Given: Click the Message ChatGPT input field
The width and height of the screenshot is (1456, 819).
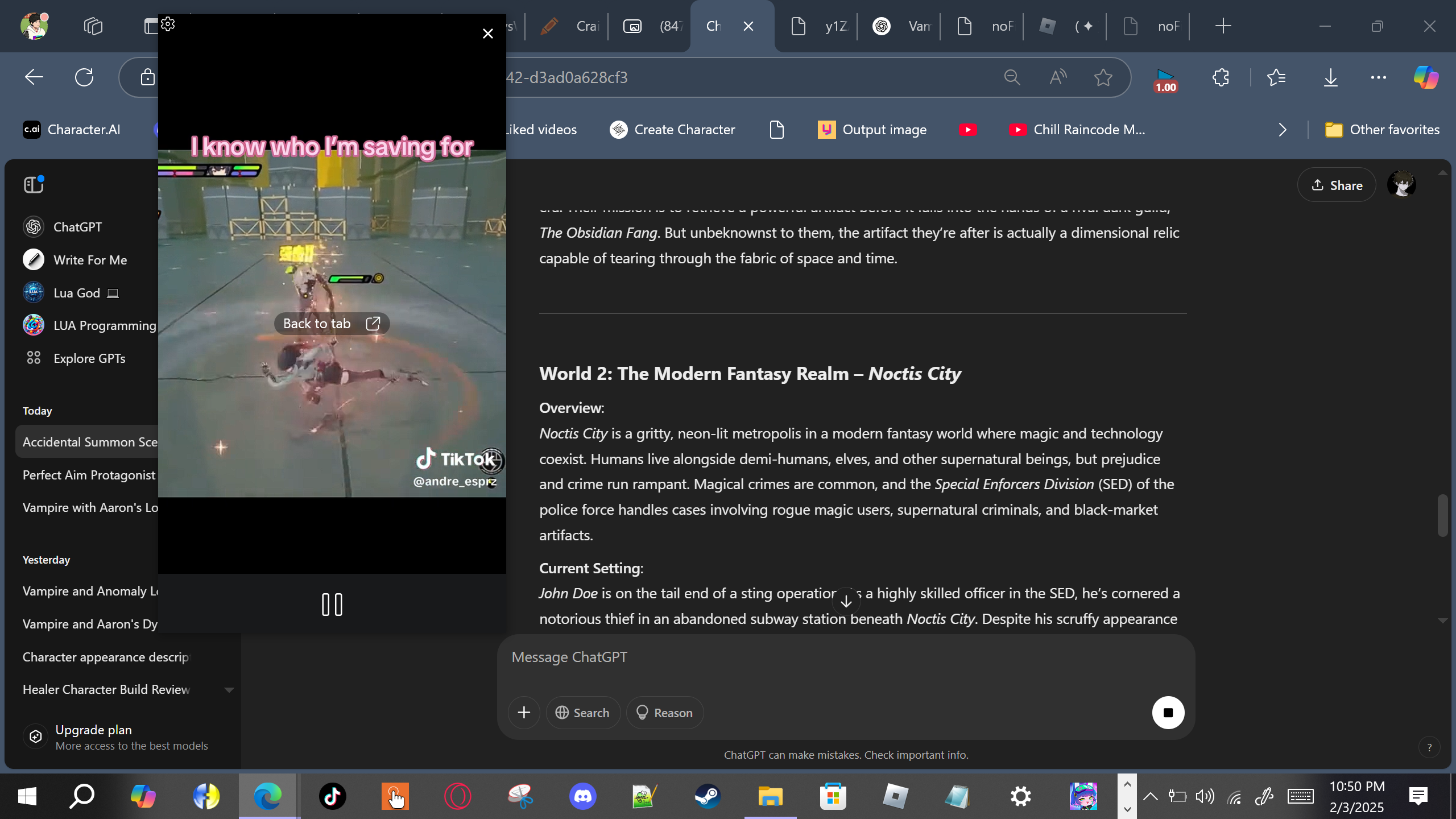Looking at the screenshot, I should 846,657.
